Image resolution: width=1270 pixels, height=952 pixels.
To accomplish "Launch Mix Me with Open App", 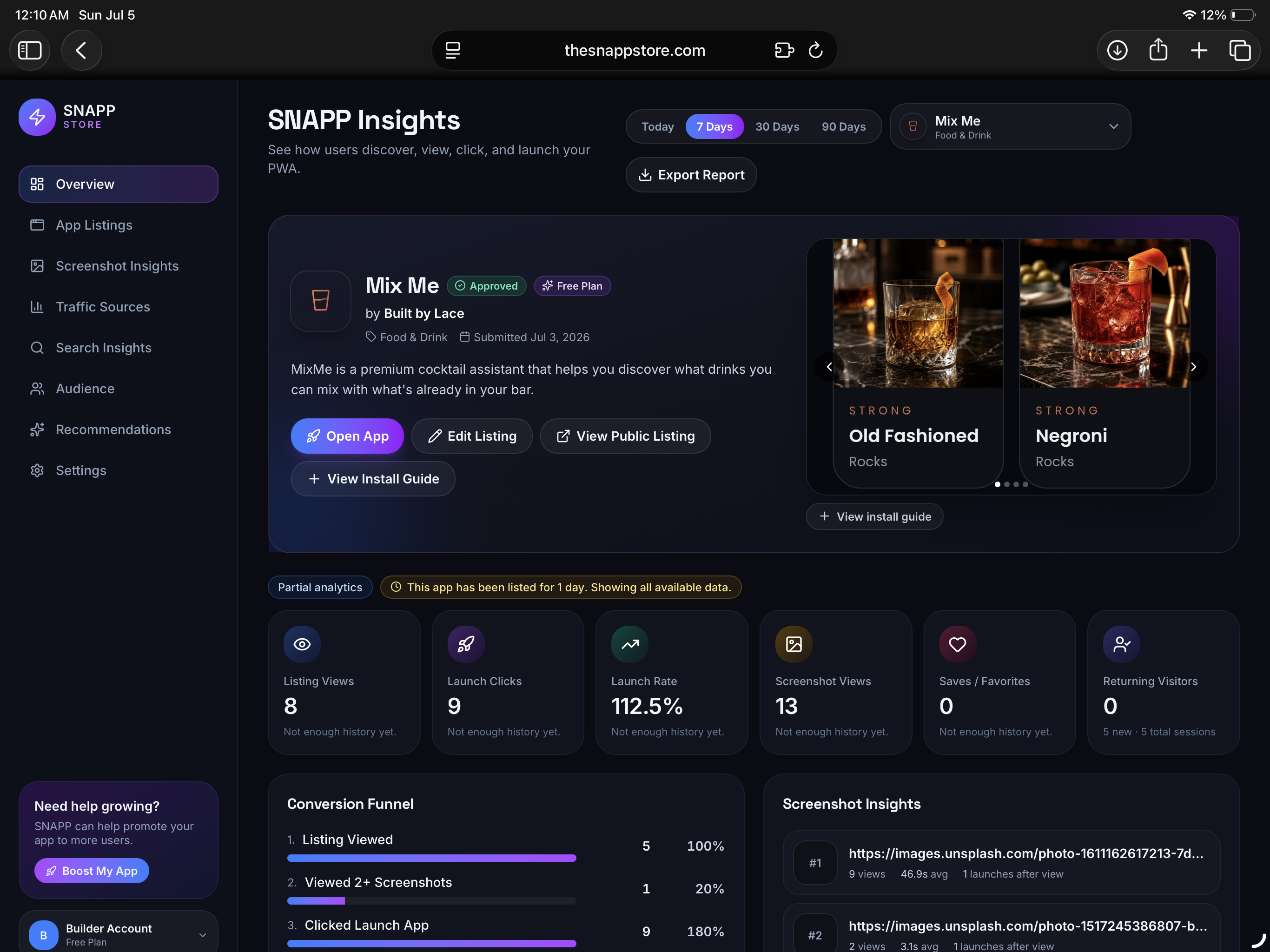I will click(x=347, y=436).
